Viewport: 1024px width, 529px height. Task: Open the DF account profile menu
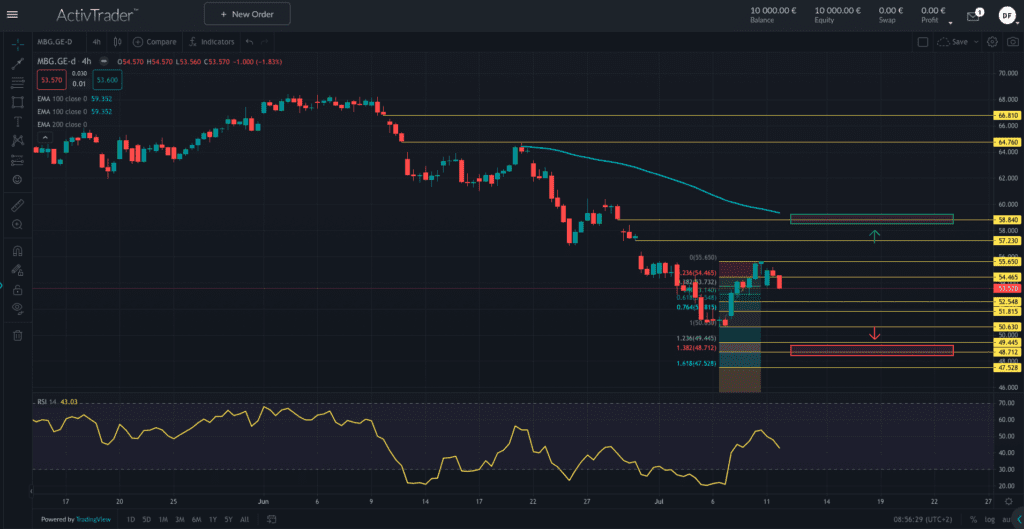coord(1006,14)
